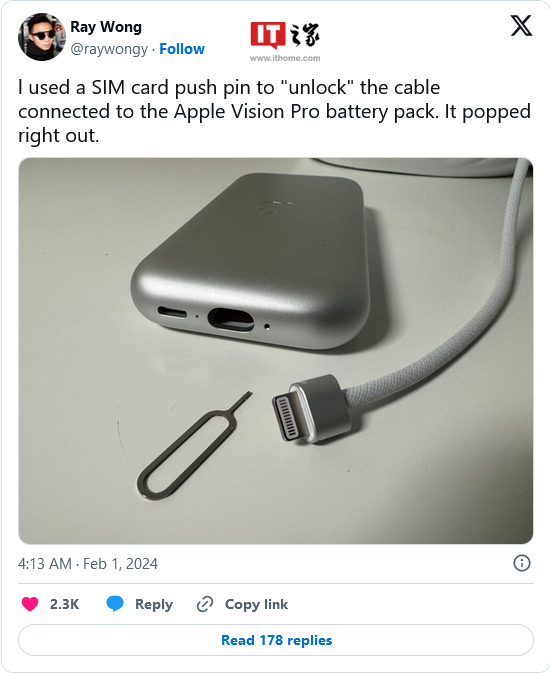550x673 pixels.
Task: Click the tweet text about SIM card pin
Action: [x=275, y=111]
